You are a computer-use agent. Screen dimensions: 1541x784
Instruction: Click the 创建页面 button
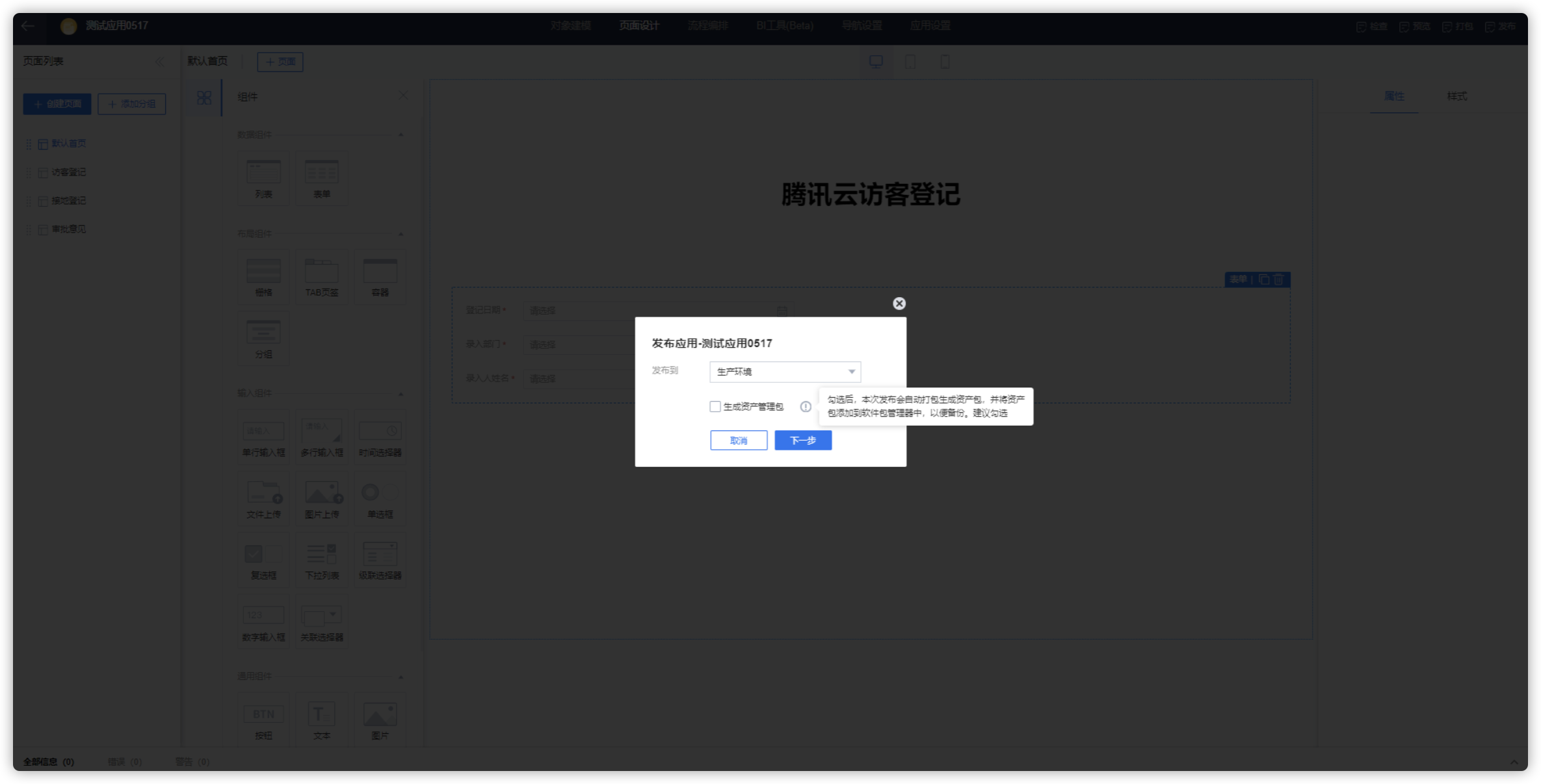pyautogui.click(x=57, y=104)
